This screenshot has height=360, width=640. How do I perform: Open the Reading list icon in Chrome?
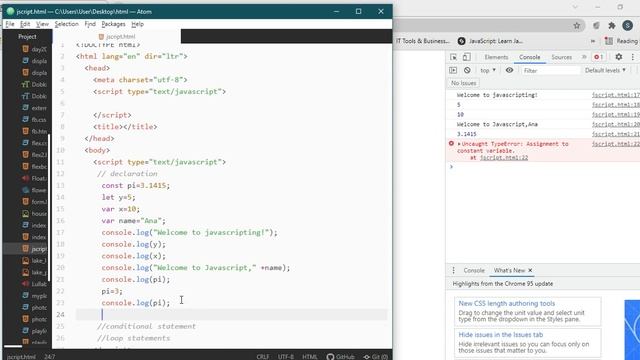click(x=609, y=41)
